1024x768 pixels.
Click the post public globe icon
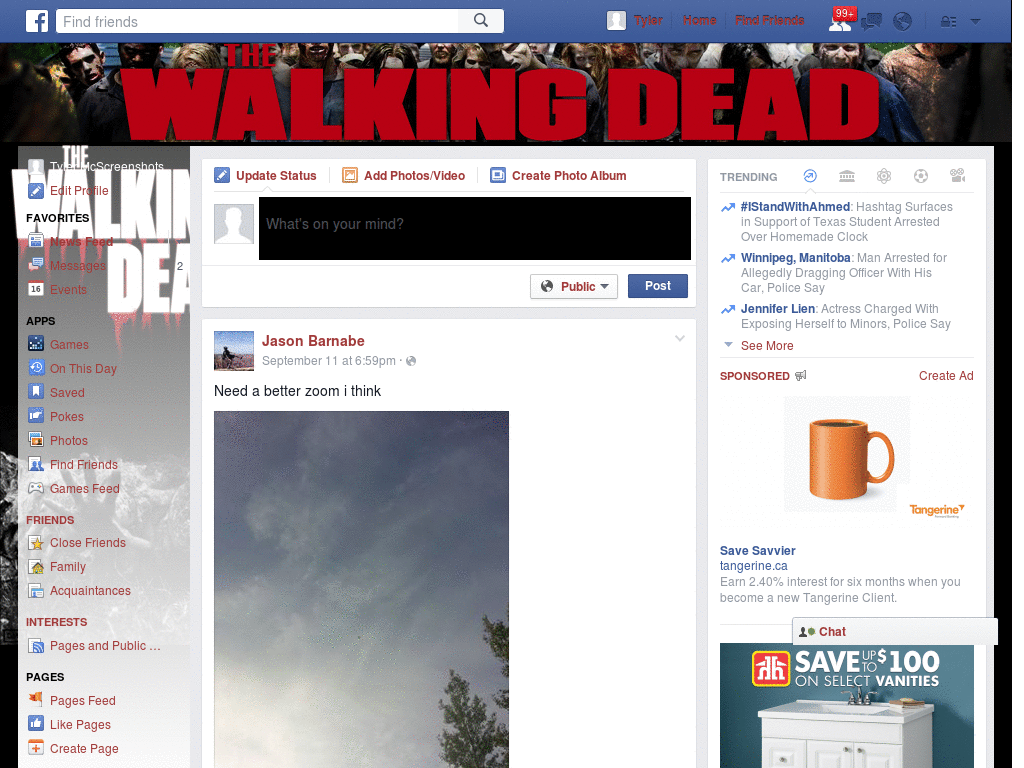[411, 360]
